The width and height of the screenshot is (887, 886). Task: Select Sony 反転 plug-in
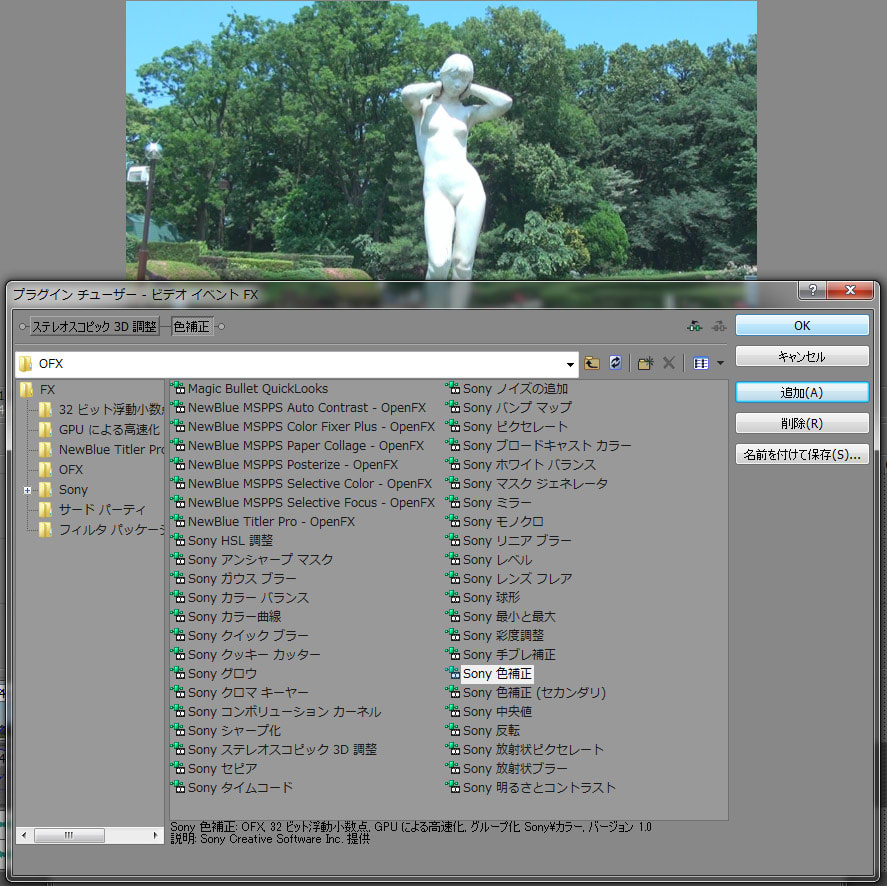tap(483, 730)
